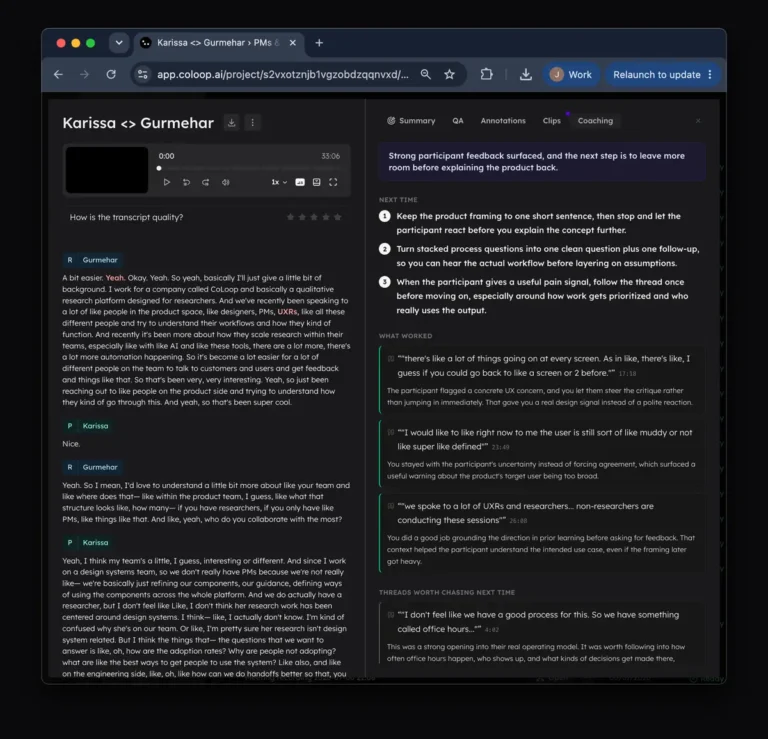Screen dimensions: 768x739
Task: Skip forward in the recording
Action: (x=206, y=182)
